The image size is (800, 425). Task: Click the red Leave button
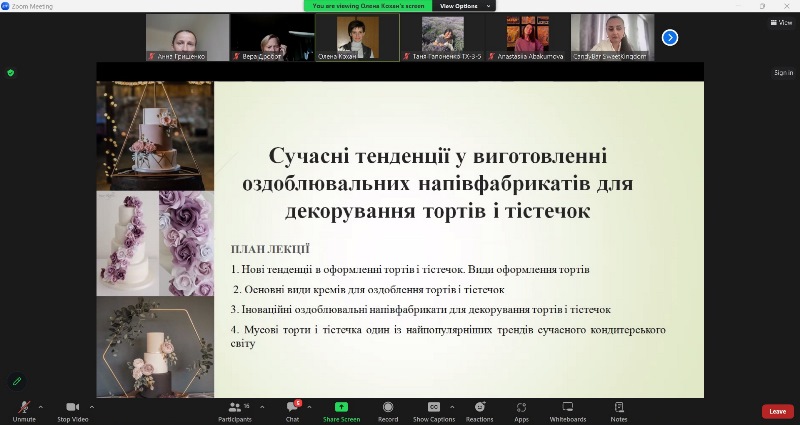778,411
